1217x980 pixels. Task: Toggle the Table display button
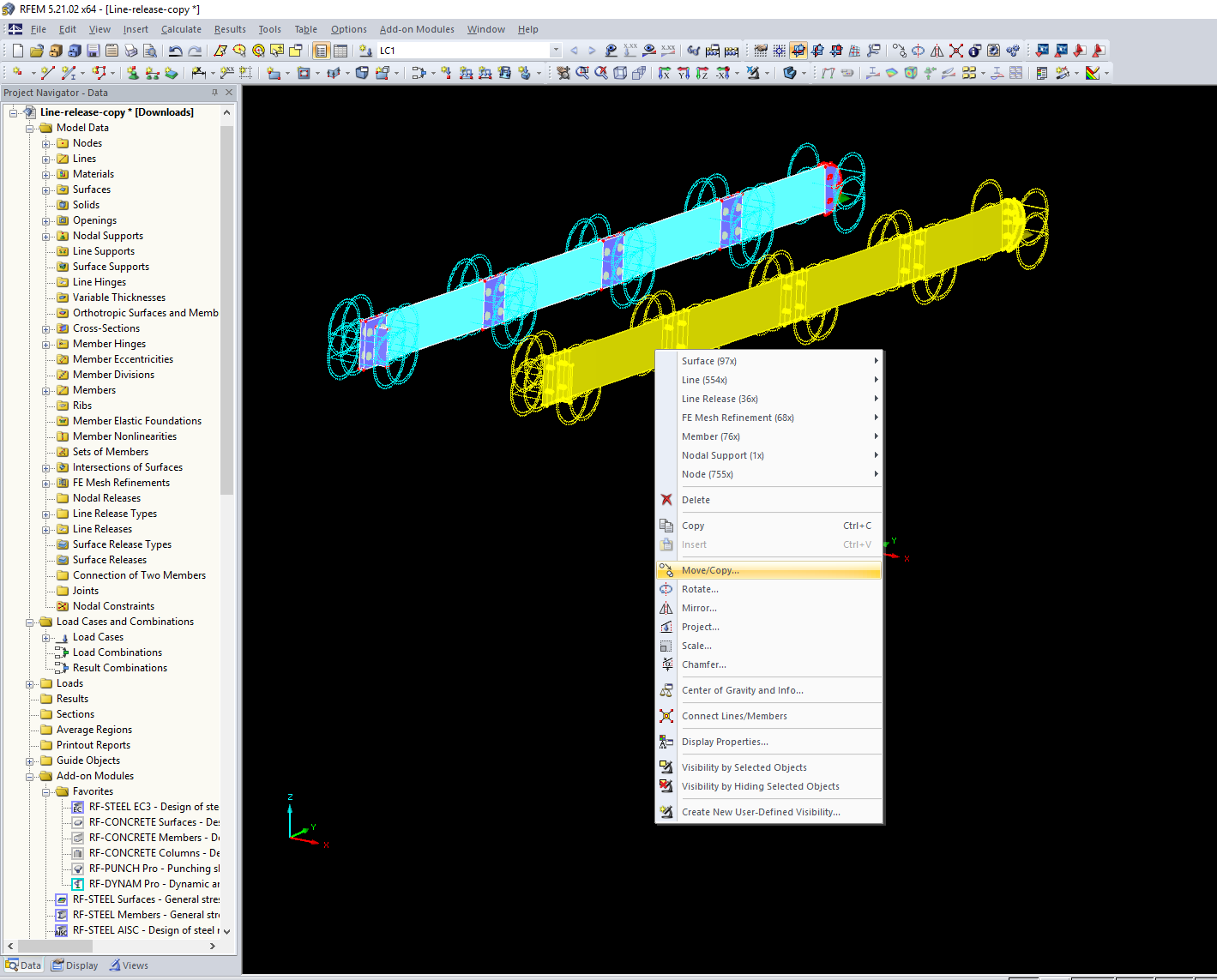[340, 51]
